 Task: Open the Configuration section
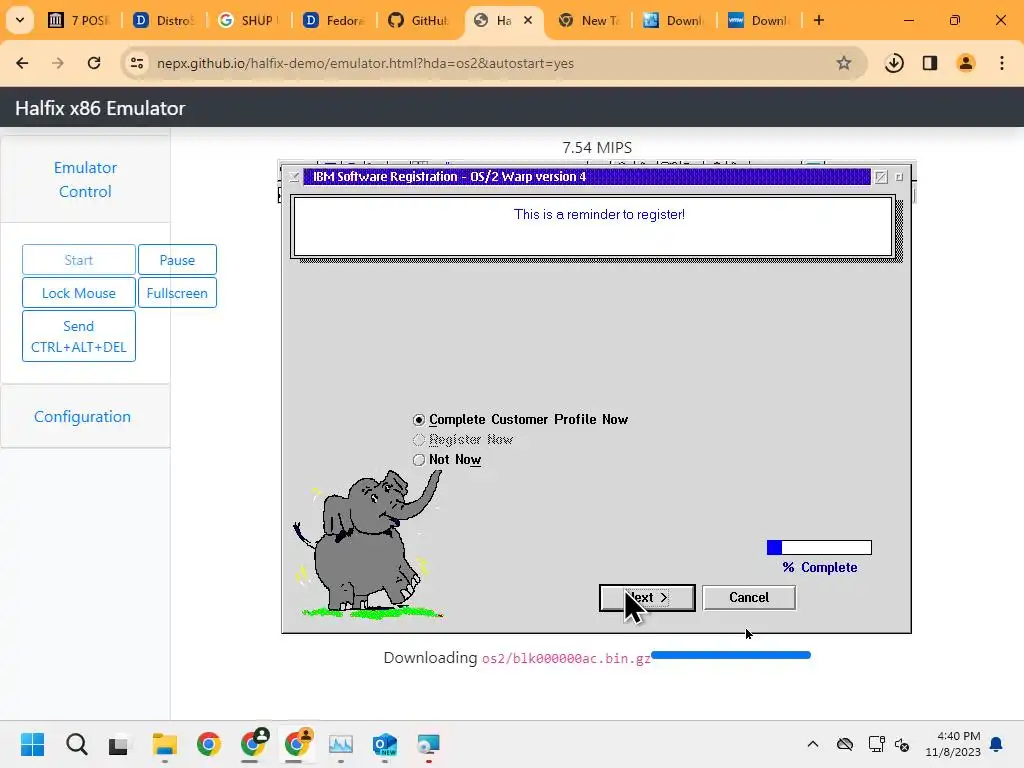(x=82, y=417)
